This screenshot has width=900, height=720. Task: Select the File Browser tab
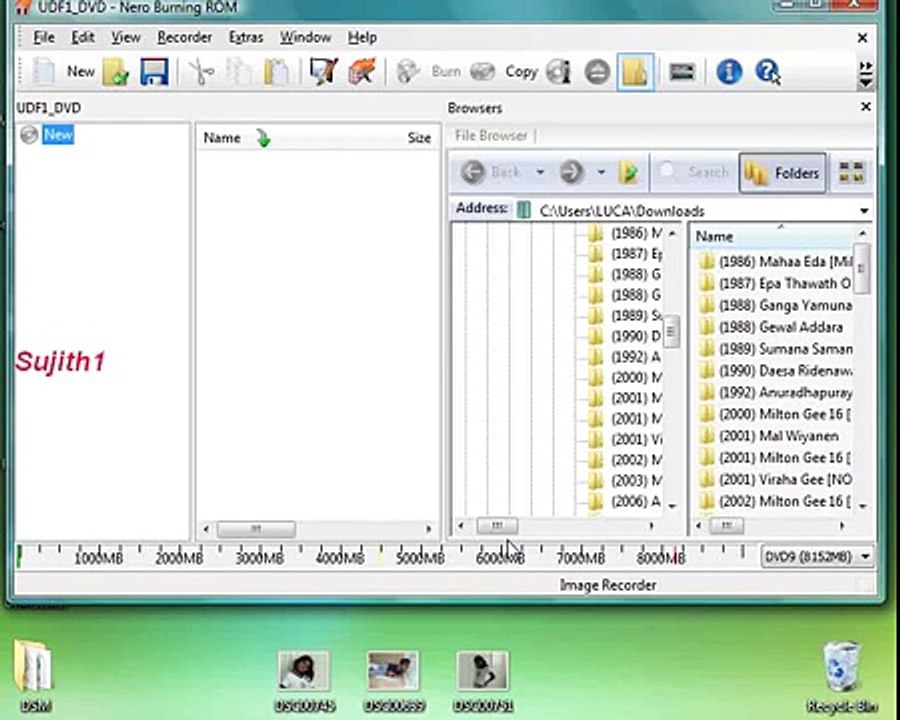click(491, 136)
